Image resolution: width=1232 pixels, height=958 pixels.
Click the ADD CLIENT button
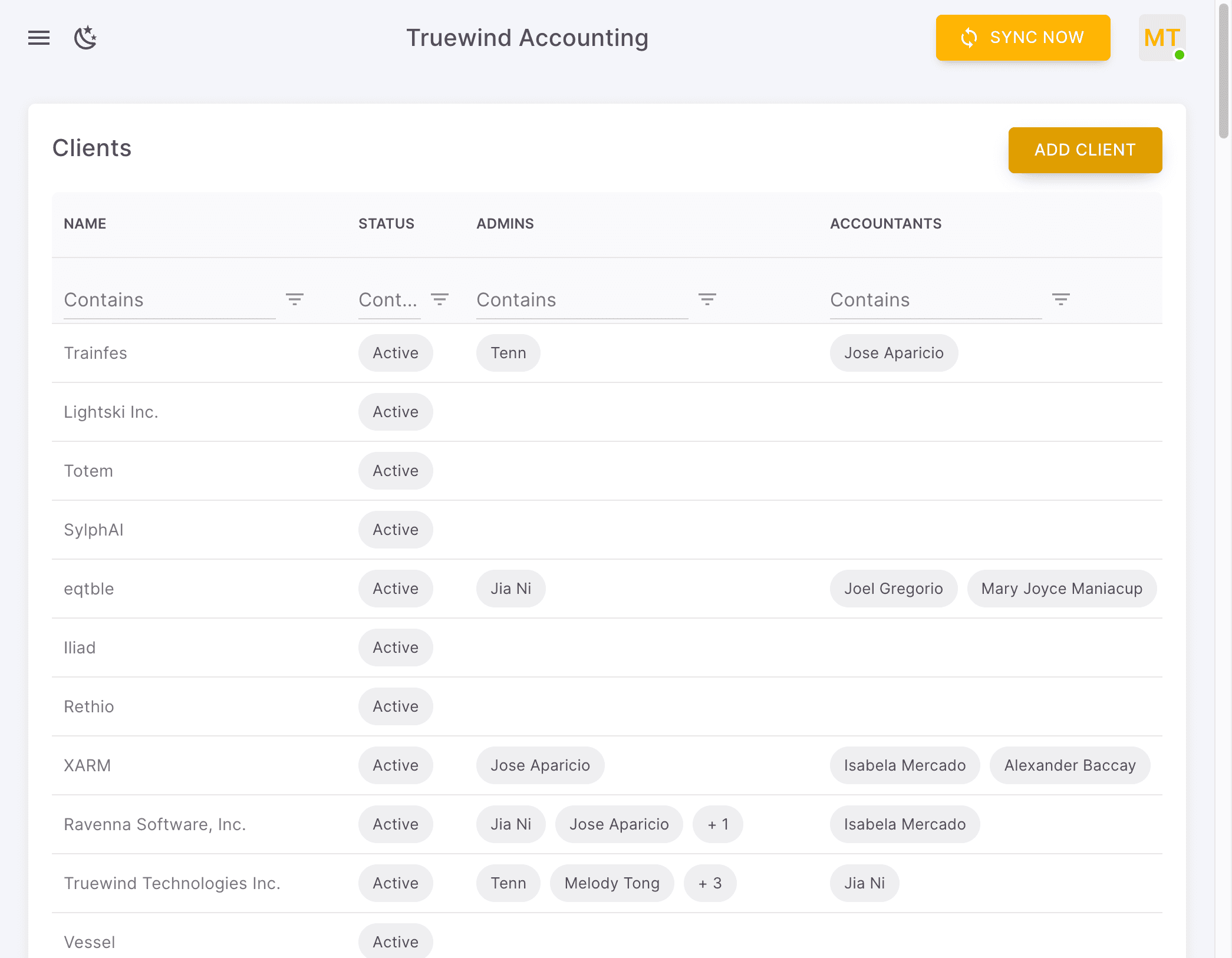[1085, 150]
